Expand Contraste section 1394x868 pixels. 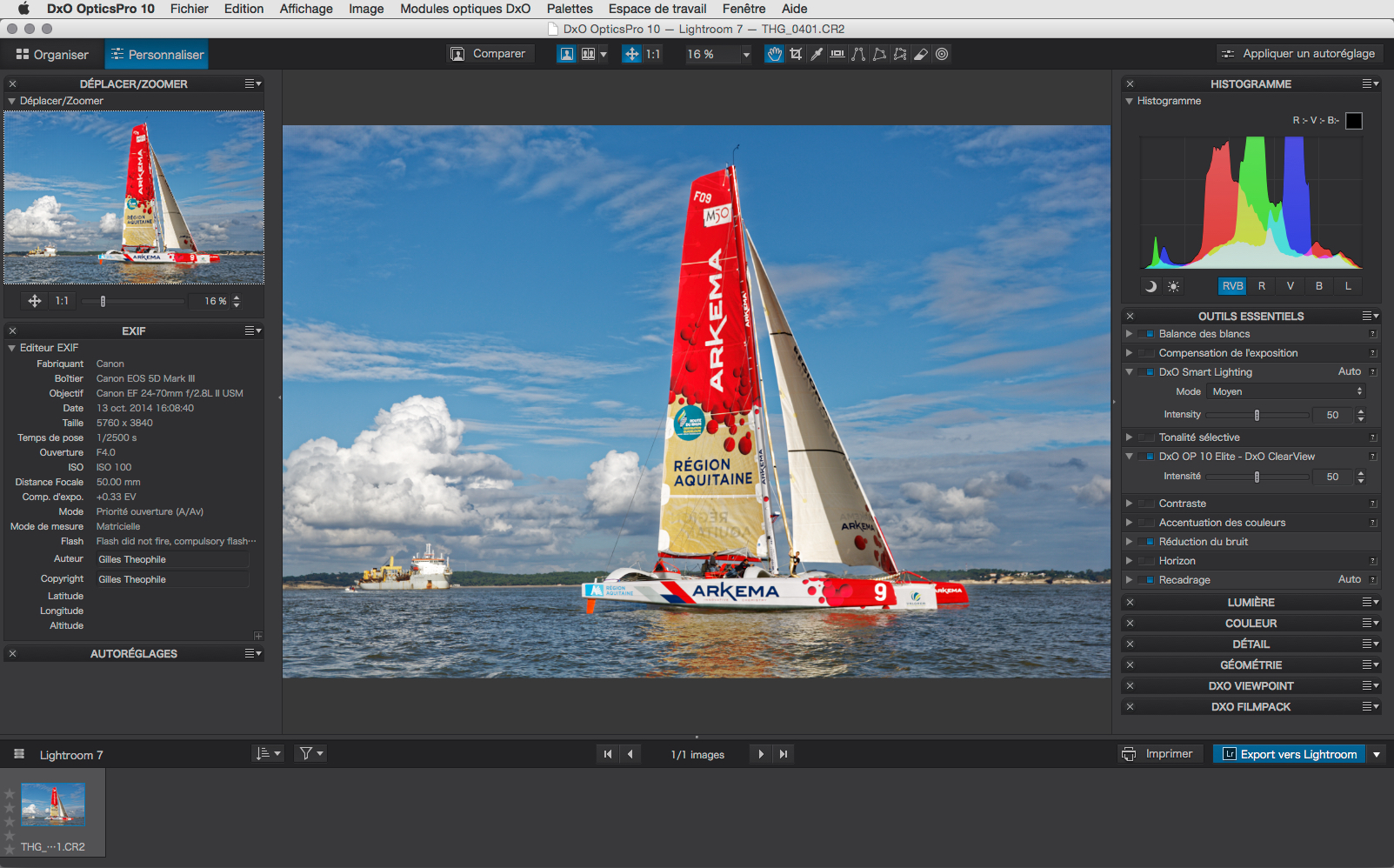pos(1129,504)
